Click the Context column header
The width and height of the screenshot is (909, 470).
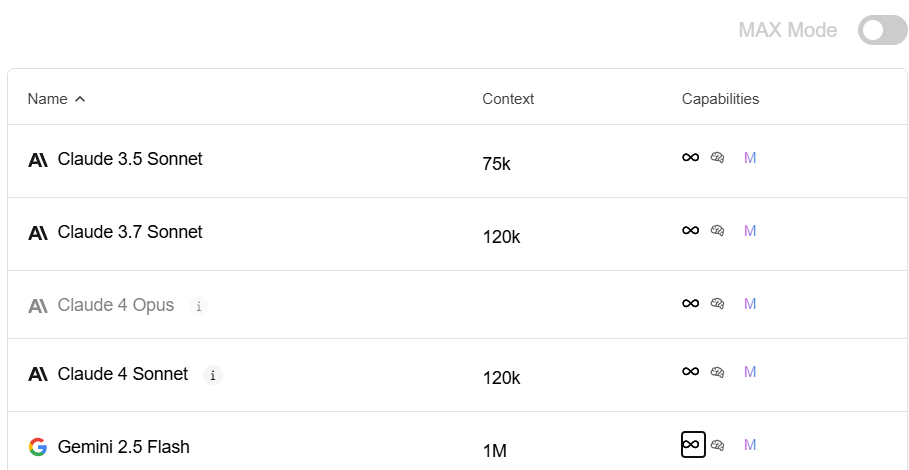[508, 99]
